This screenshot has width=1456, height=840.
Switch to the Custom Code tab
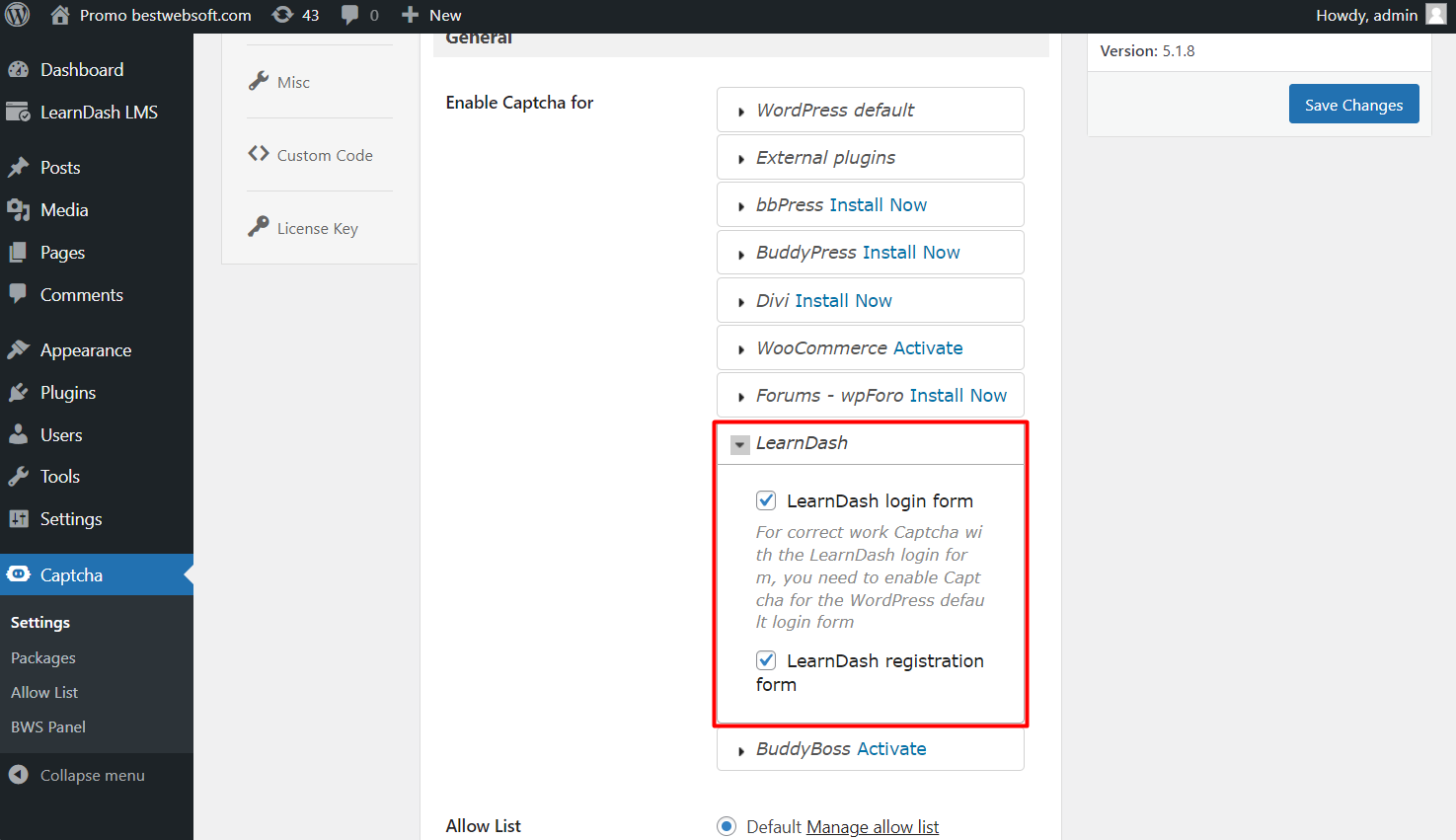coord(325,155)
